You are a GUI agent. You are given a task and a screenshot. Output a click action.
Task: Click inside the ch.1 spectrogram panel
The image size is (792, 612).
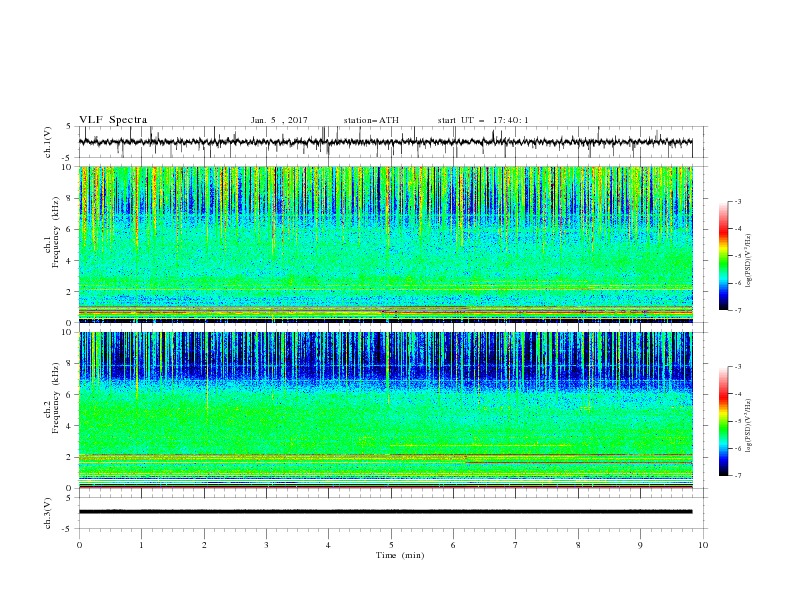tap(386, 244)
